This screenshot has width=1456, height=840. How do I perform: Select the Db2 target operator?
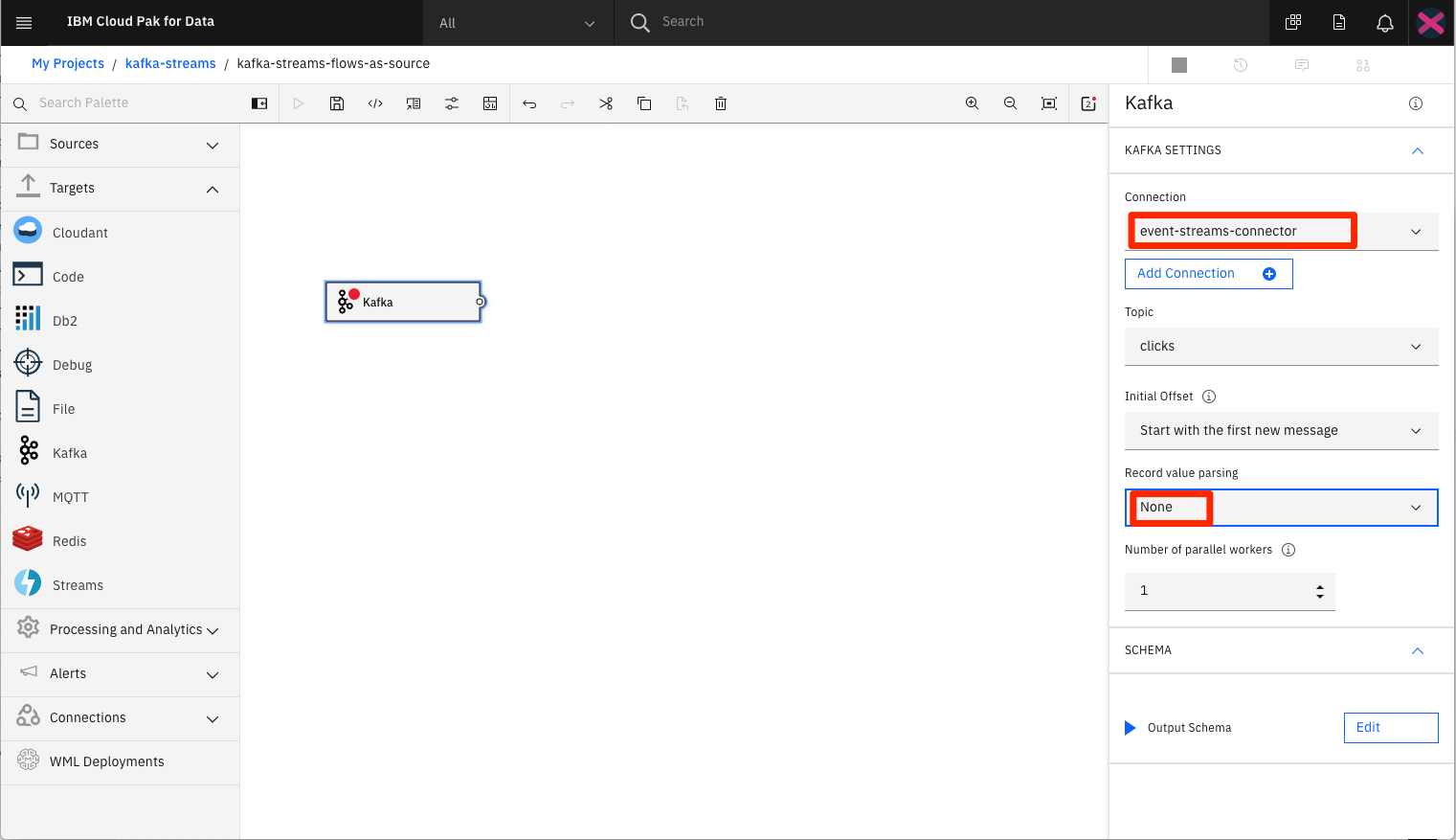[121, 321]
